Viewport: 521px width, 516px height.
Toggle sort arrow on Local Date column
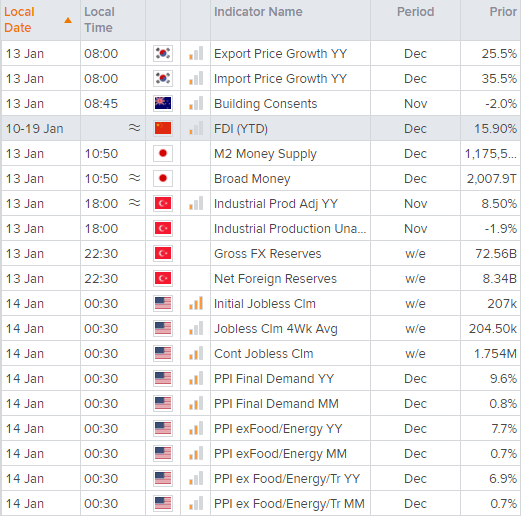pos(68,20)
